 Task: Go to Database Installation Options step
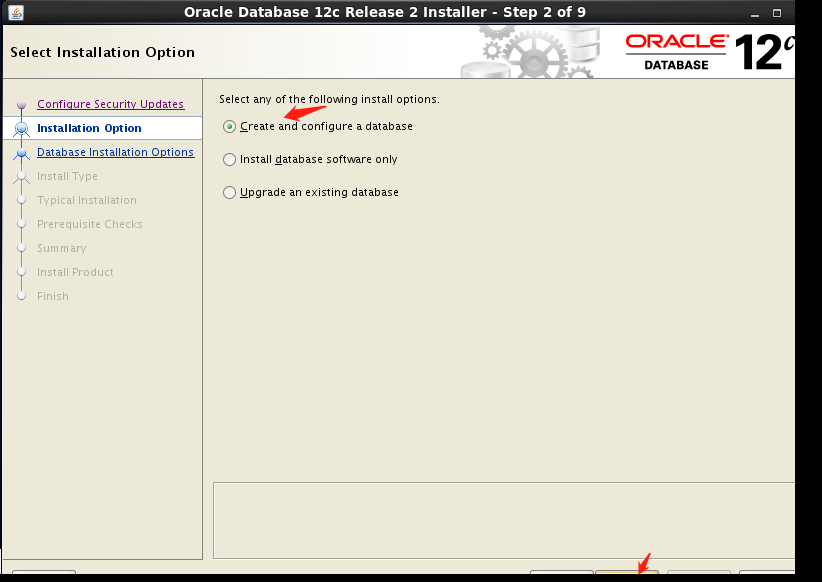[115, 152]
